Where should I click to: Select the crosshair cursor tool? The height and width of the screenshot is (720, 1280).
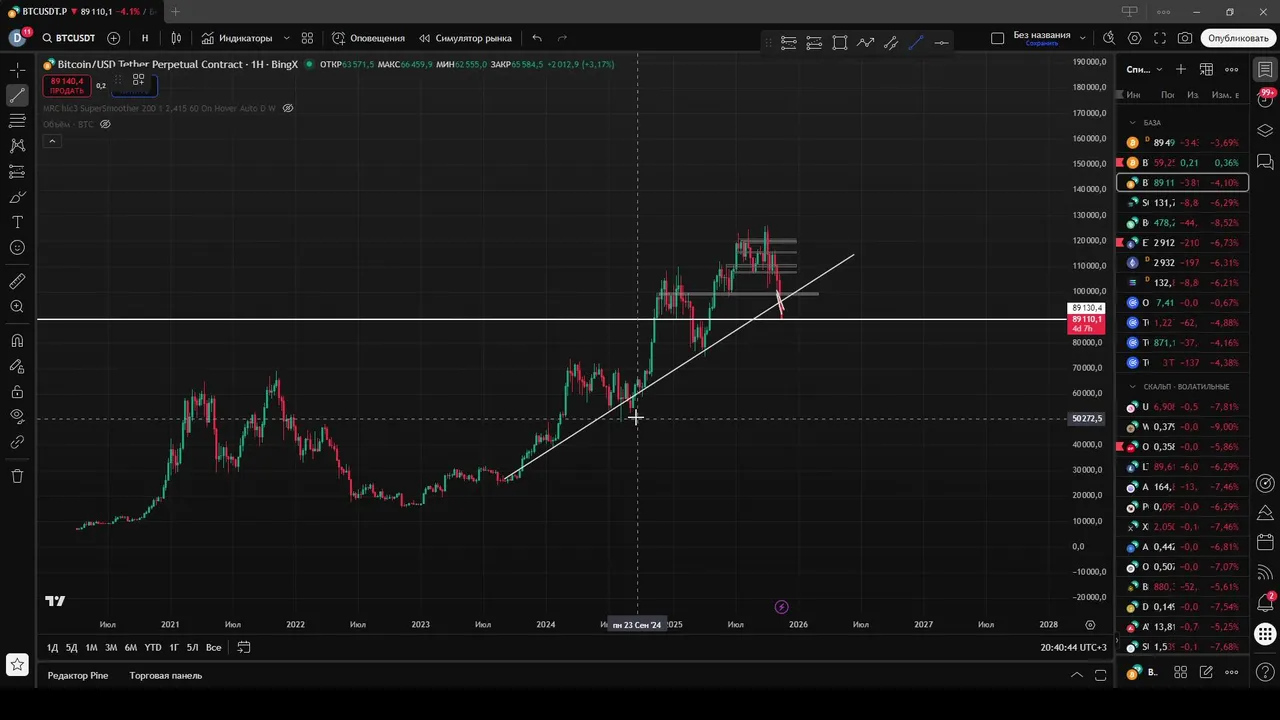(x=17, y=70)
